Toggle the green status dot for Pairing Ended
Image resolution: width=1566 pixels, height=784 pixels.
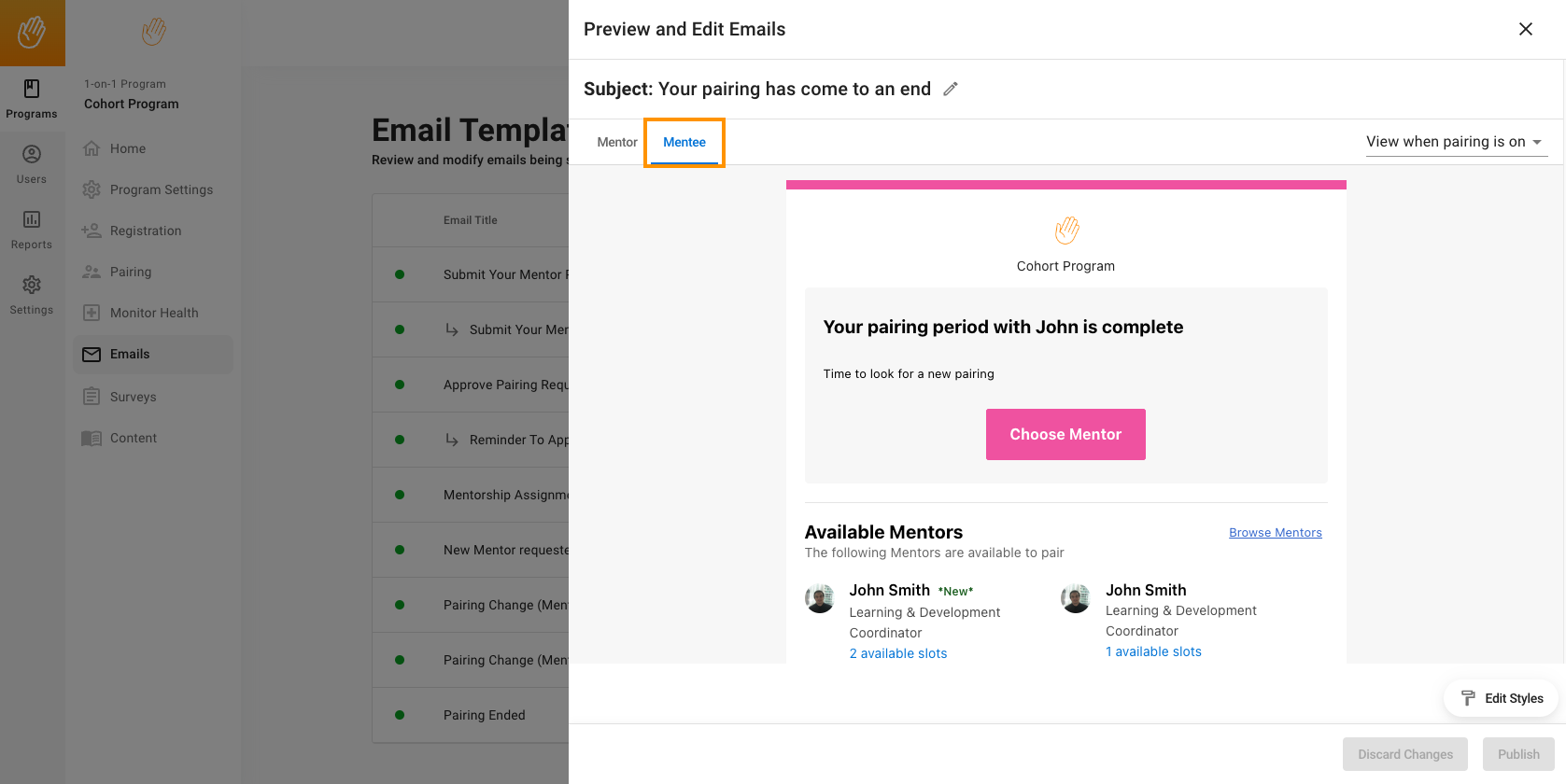[x=400, y=715]
